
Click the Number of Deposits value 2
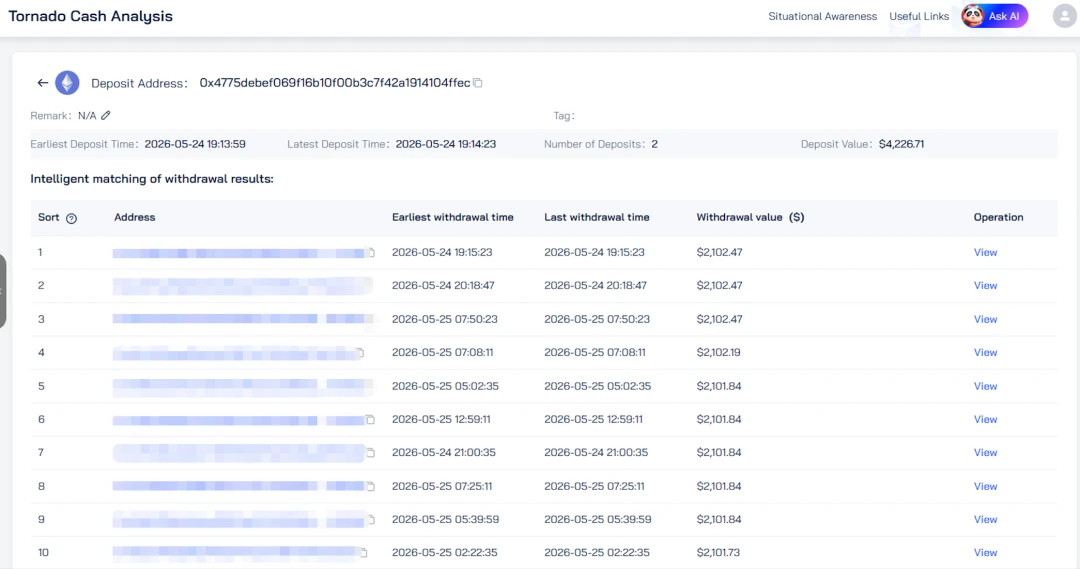point(654,144)
